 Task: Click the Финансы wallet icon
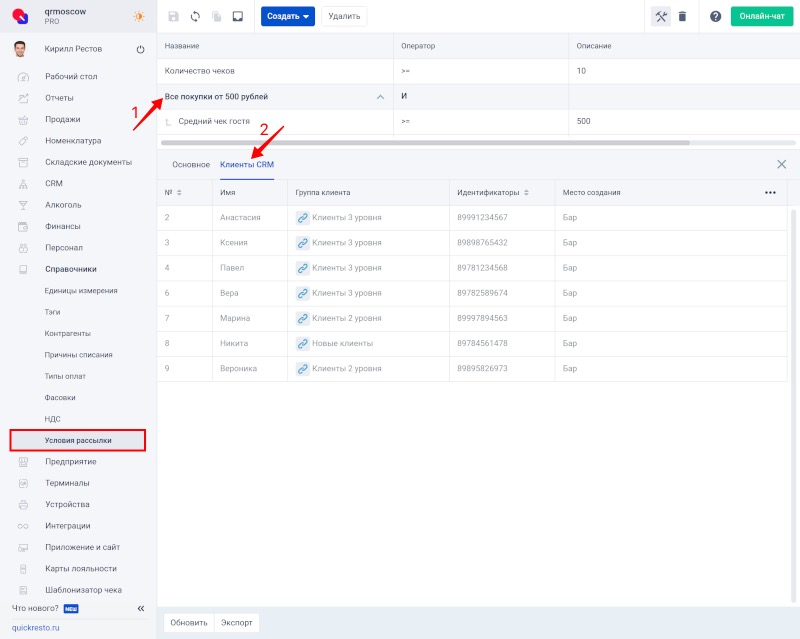[23, 227]
